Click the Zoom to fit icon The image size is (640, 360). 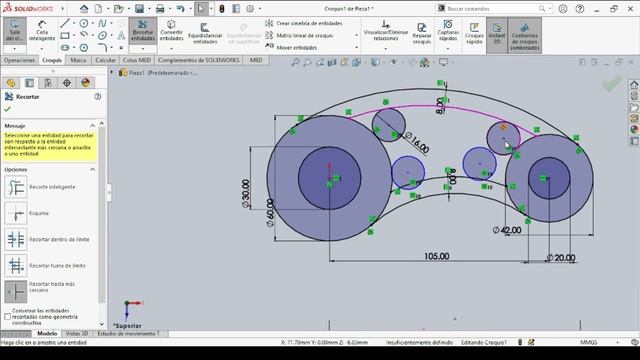click(x=295, y=62)
